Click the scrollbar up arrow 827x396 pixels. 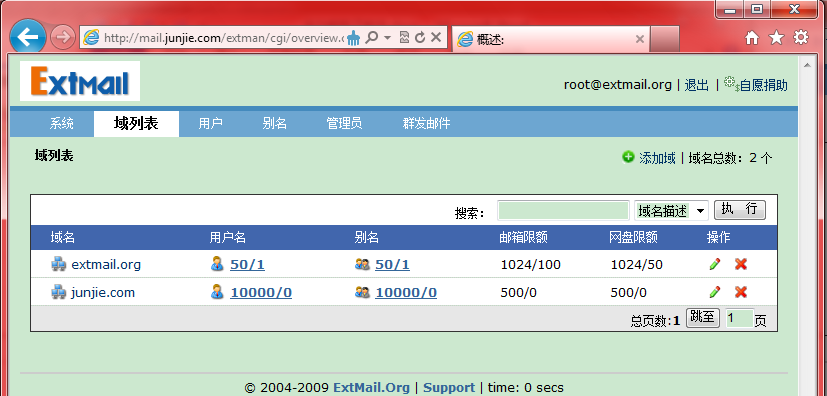pos(806,65)
